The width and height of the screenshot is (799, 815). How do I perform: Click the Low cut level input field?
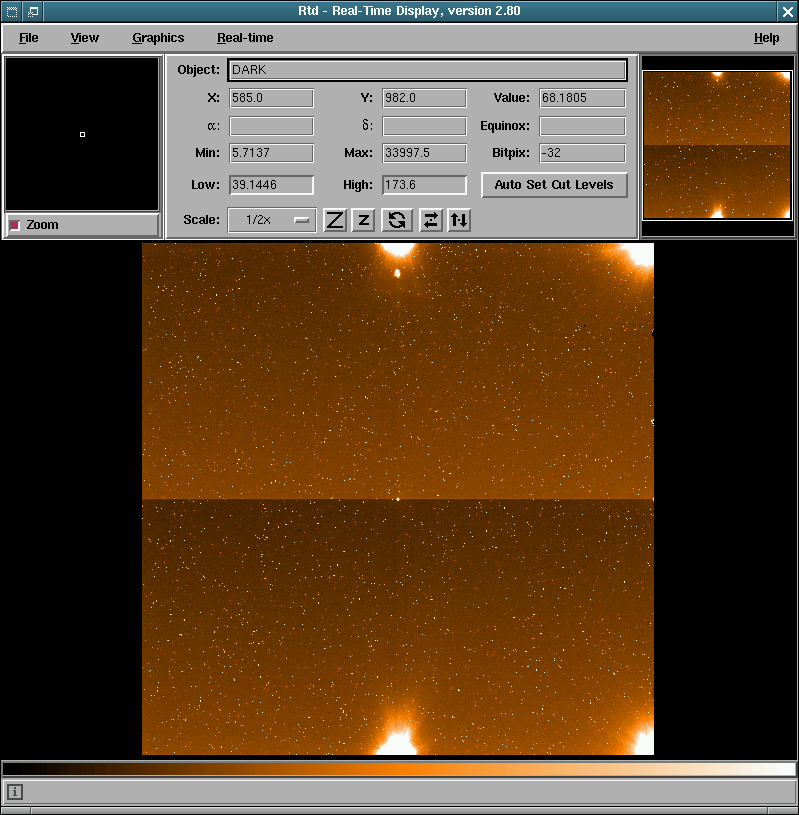[x=271, y=185]
